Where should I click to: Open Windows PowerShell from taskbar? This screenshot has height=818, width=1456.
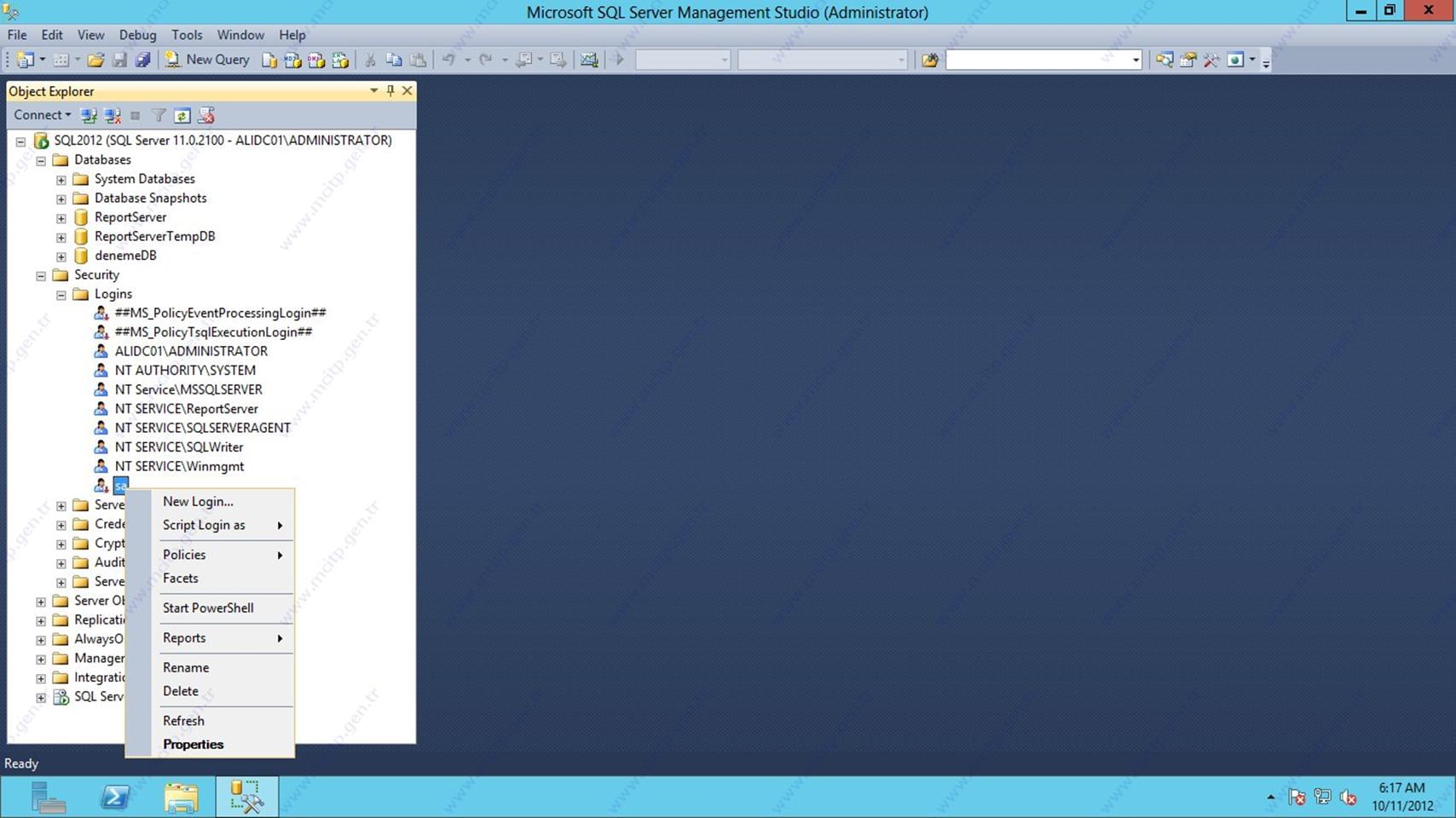115,798
